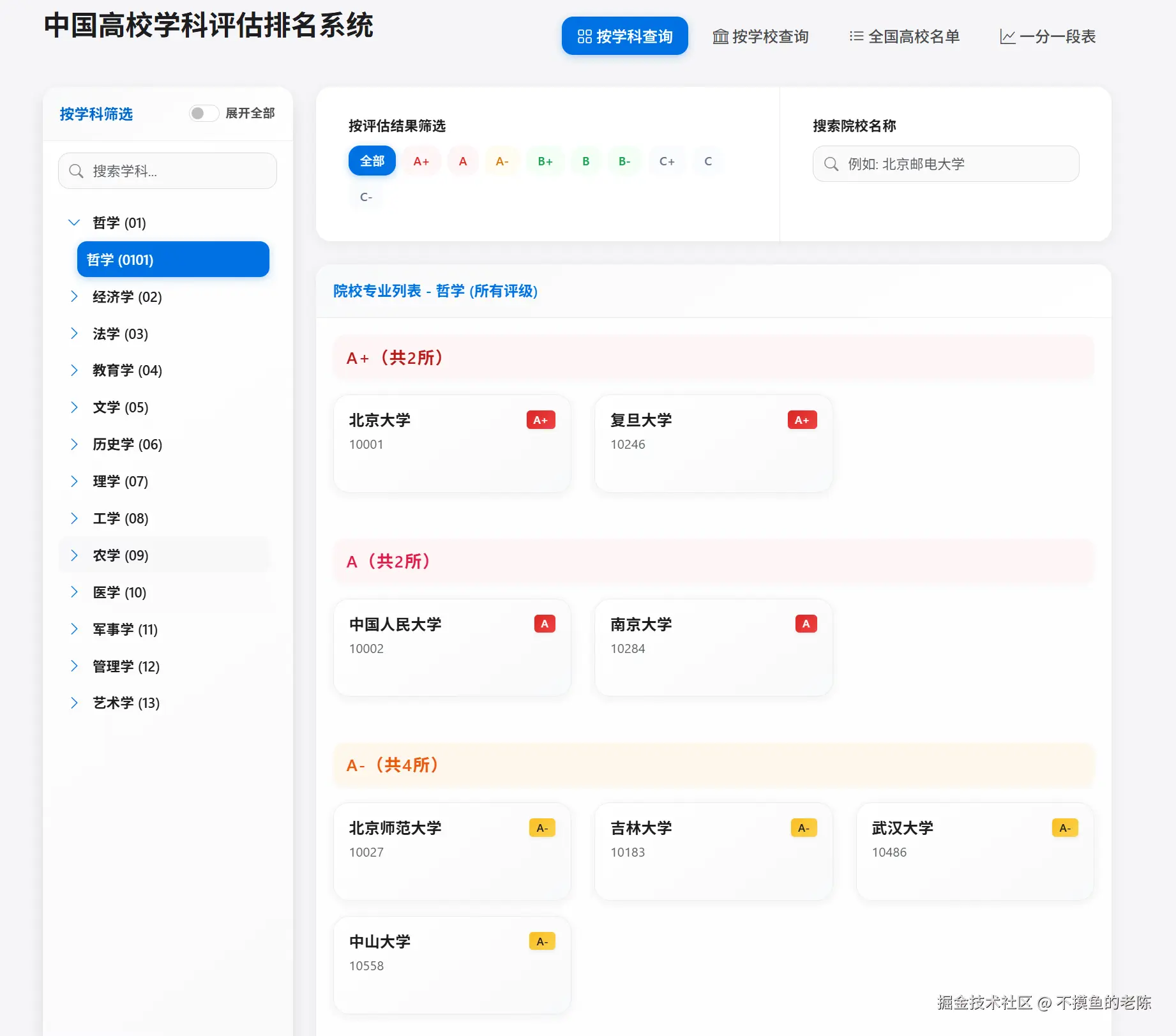Click school code 10486
Image resolution: width=1176 pixels, height=1036 pixels.
[889, 852]
